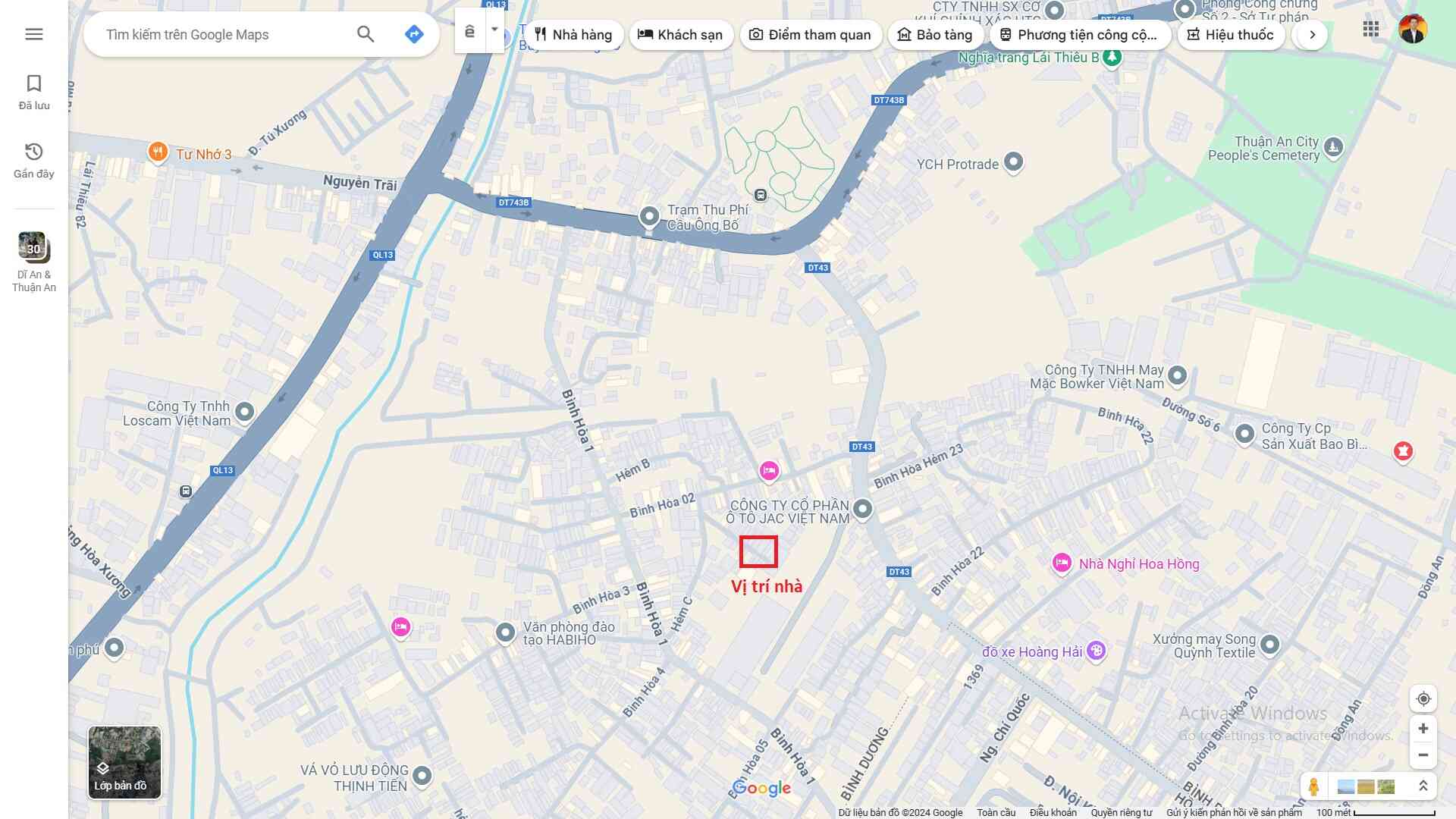
Task: Select the Khách sạn category chip
Action: click(x=680, y=35)
